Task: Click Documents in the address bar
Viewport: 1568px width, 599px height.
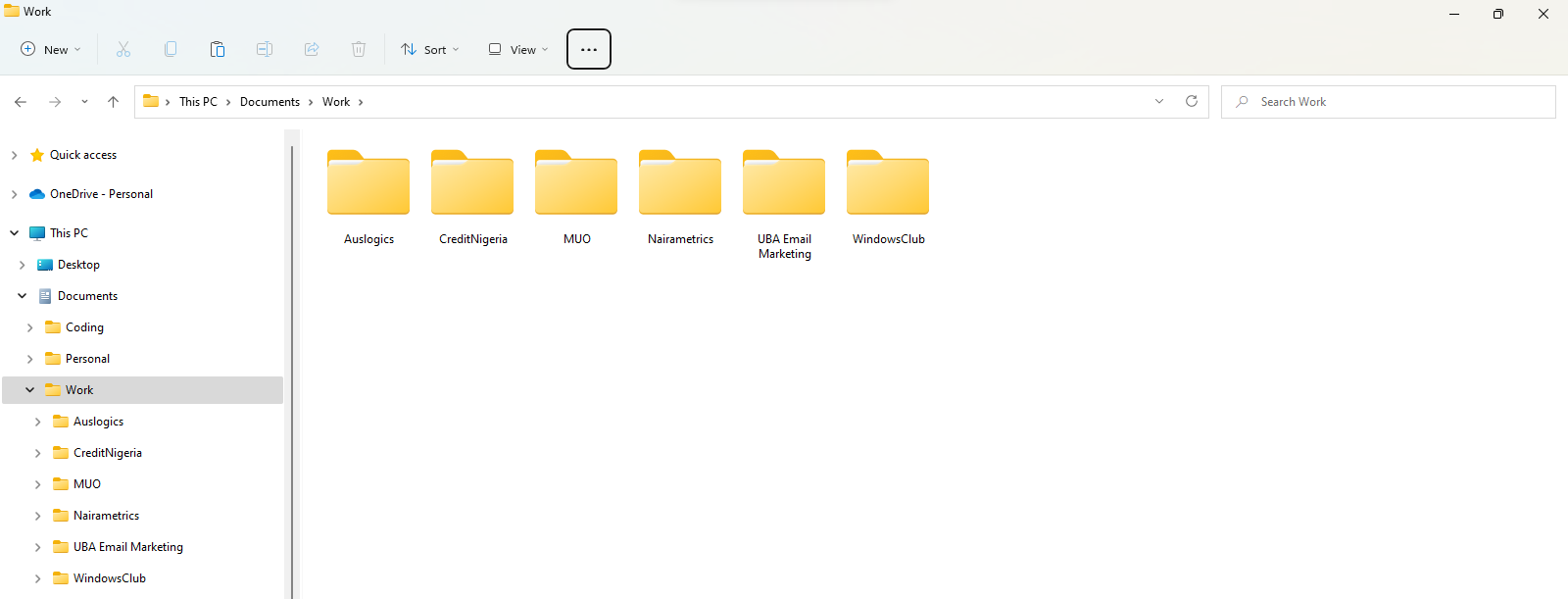Action: coord(269,102)
